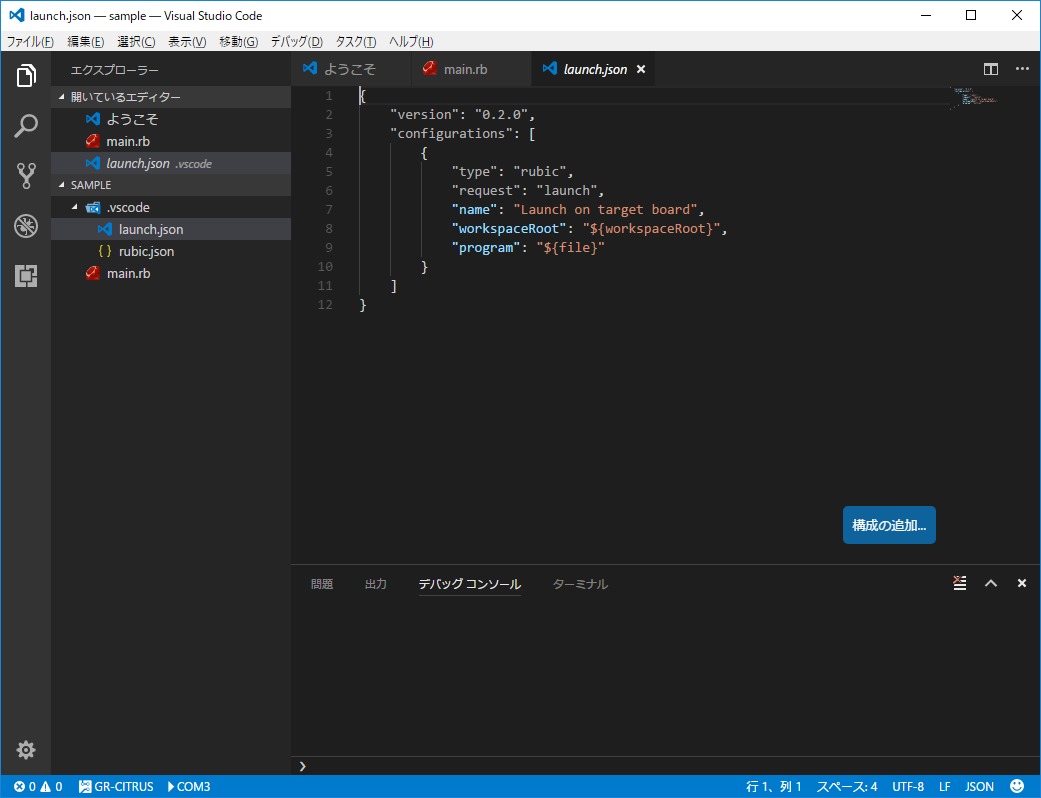Switch to the ようこそ editor tab

tap(351, 69)
